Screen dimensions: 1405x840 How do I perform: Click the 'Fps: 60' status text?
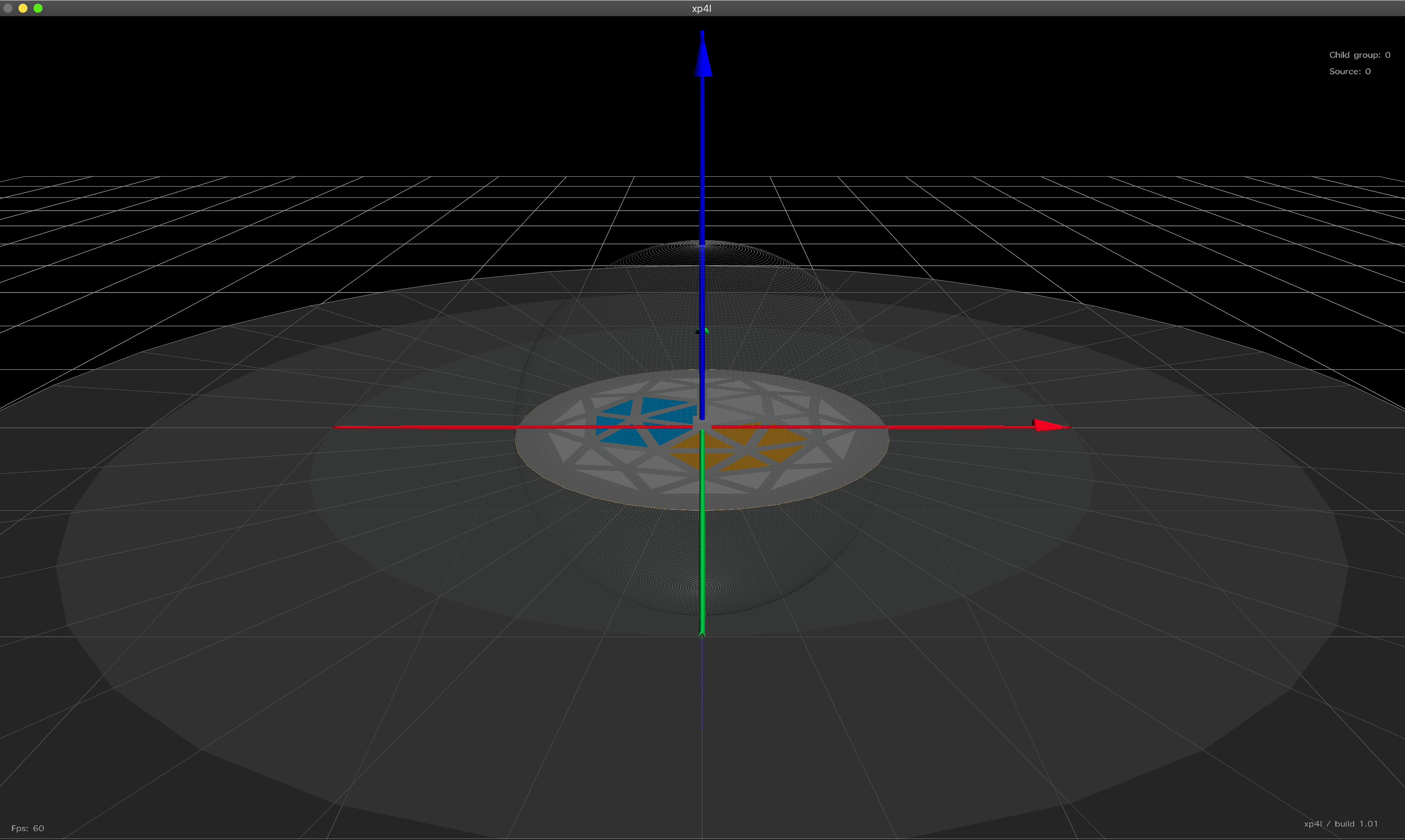coord(28,828)
